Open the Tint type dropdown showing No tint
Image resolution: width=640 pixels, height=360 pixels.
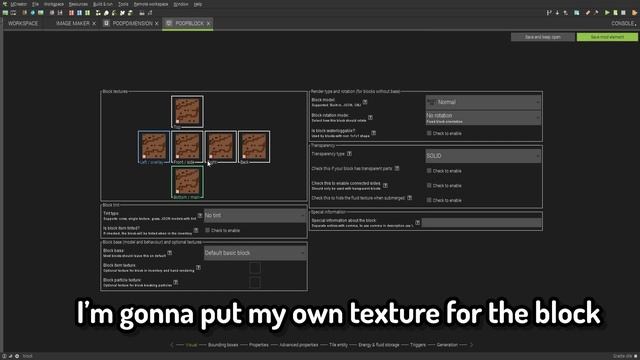255,216
